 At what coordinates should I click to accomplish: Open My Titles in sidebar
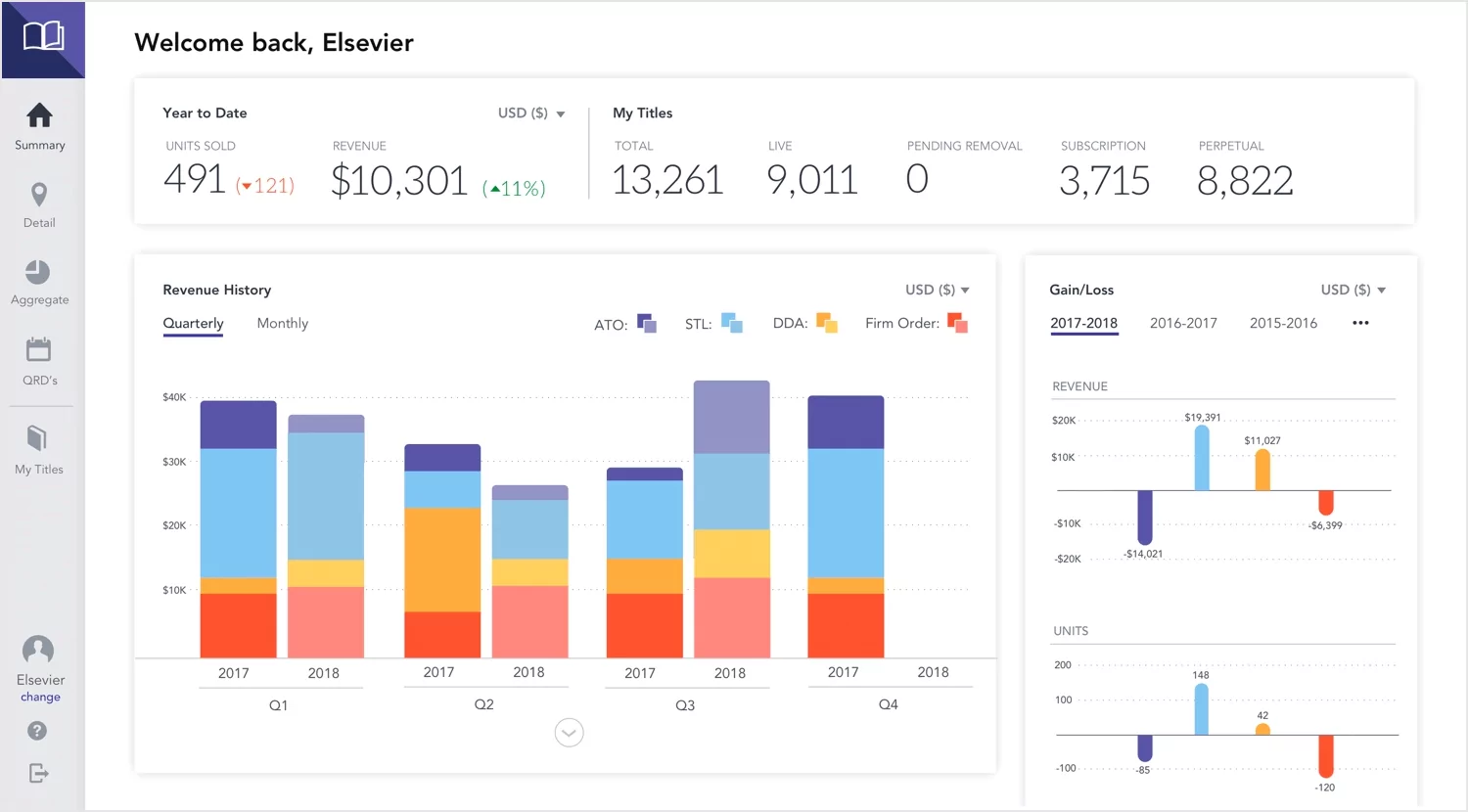(38, 437)
